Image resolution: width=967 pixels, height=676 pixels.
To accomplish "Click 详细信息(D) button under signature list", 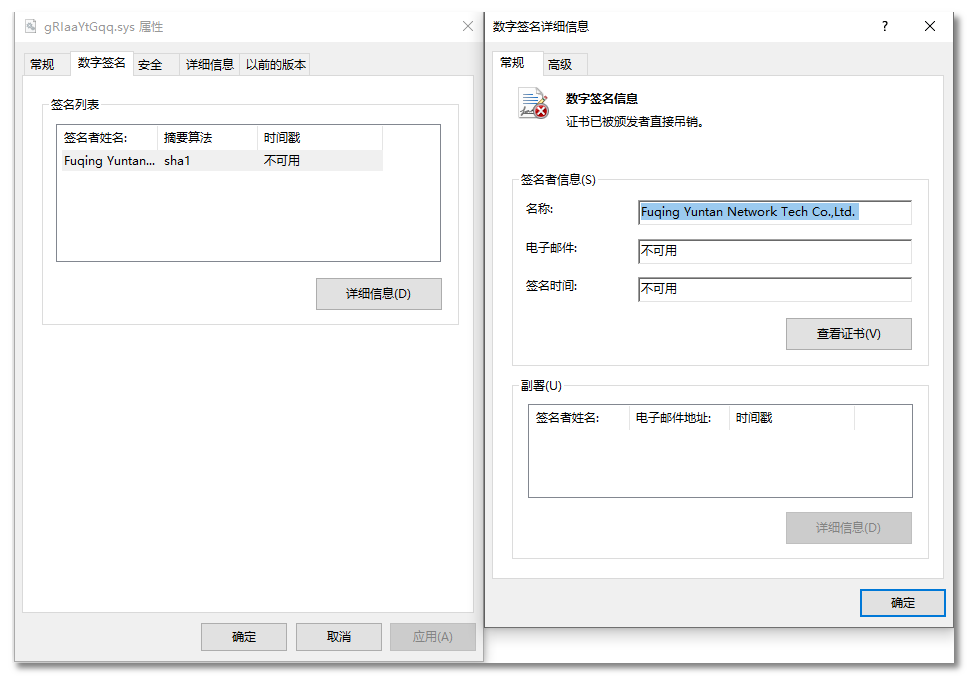I will point(378,294).
